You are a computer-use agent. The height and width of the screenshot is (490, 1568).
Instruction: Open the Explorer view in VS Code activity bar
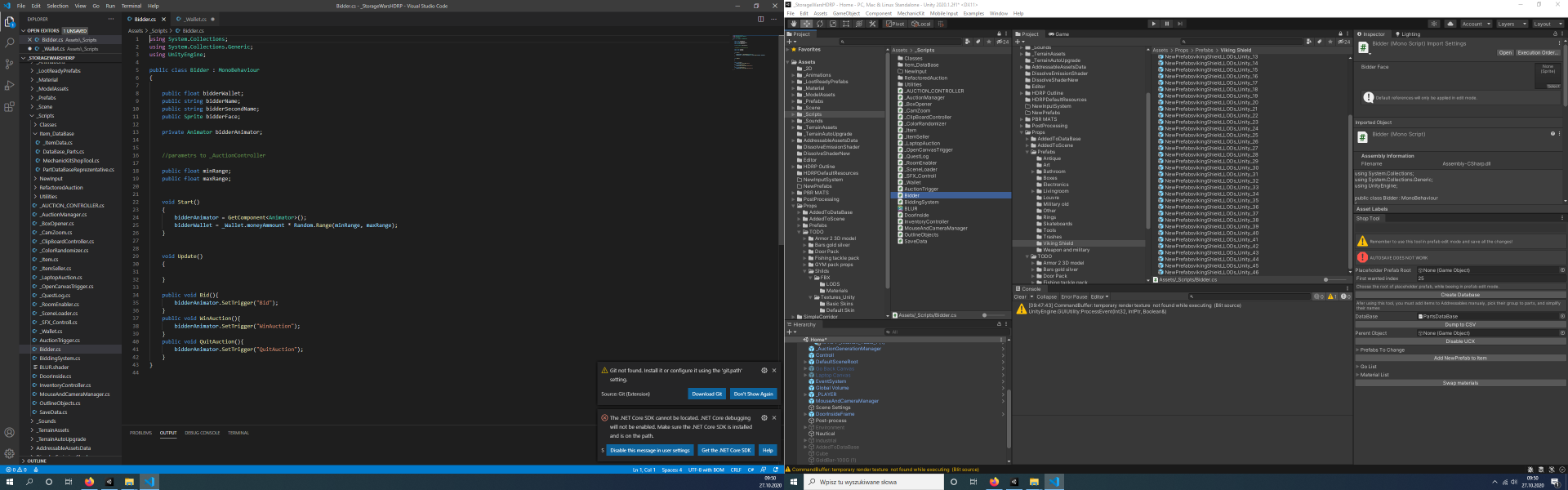pos(10,22)
